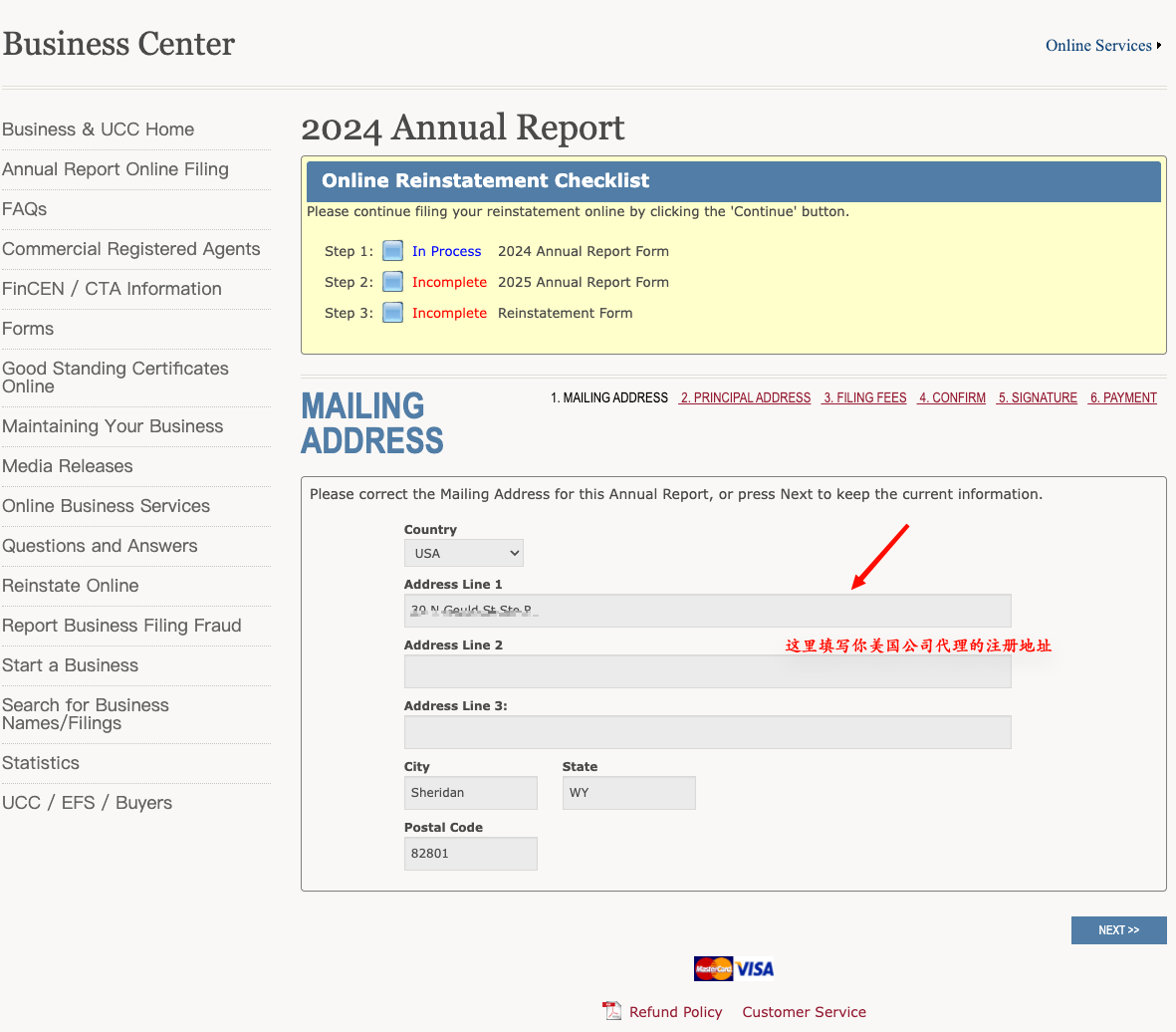Click the MasterCard logo
1176x1032 pixels.
coord(713,969)
